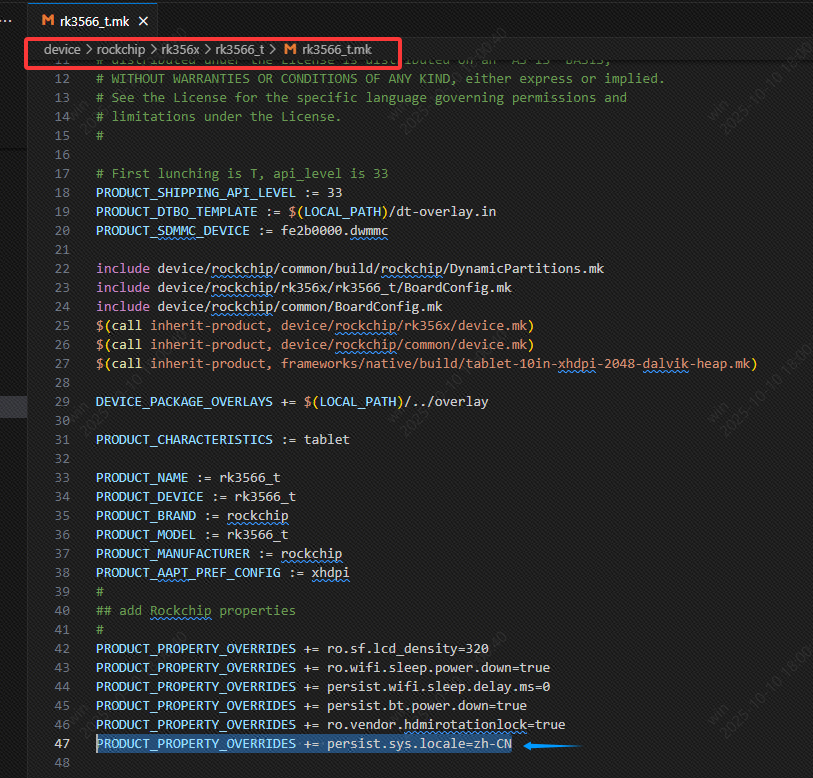This screenshot has height=778, width=813.
Task: Select the rk3566_t.mk tab title
Action: click(94, 20)
